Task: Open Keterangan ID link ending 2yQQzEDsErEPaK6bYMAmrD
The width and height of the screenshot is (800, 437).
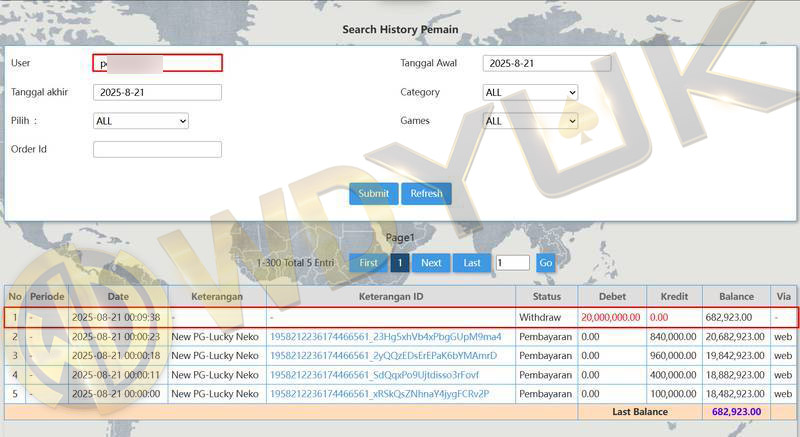Action: [383, 355]
